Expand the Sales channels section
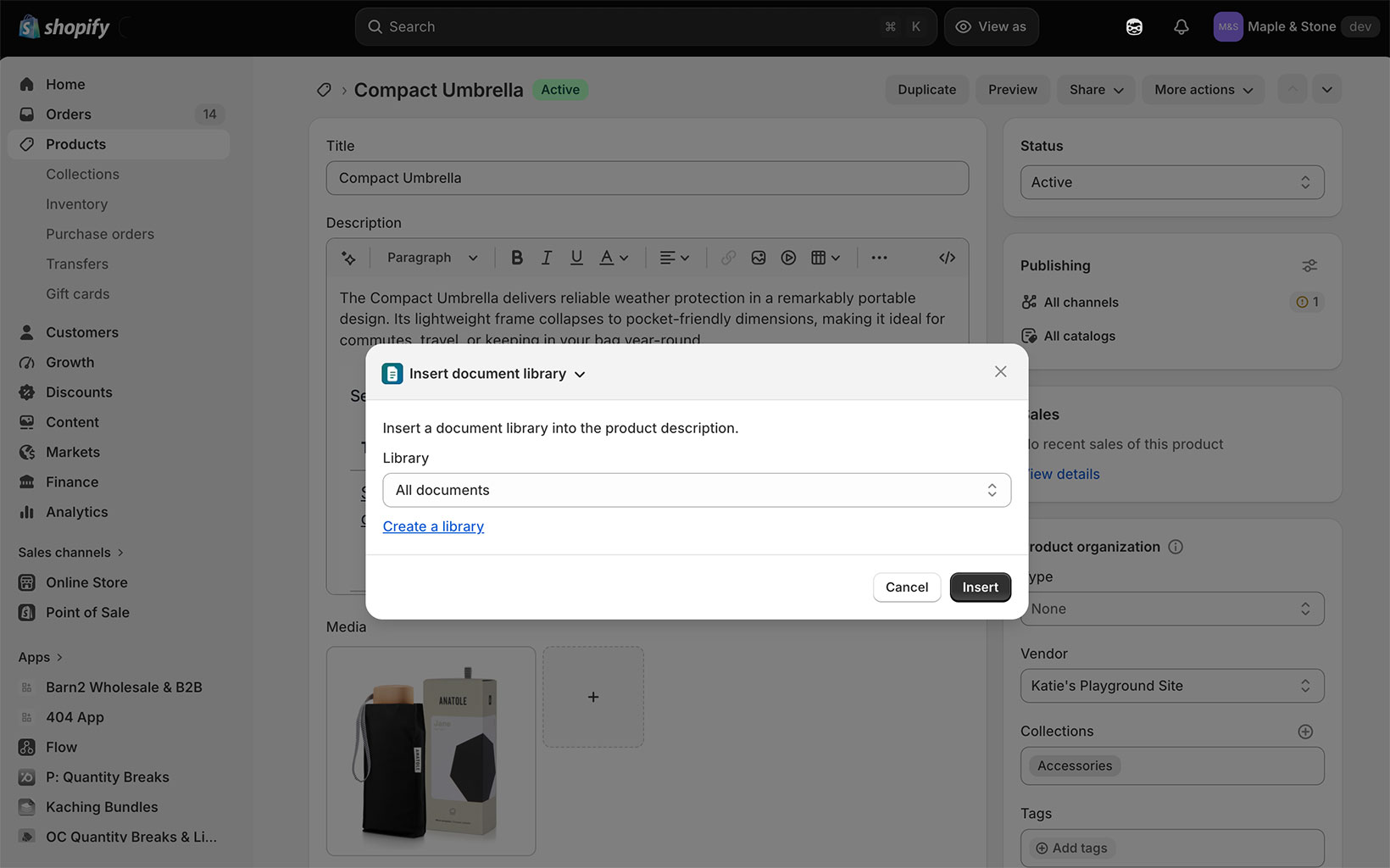1390x868 pixels. [71, 553]
